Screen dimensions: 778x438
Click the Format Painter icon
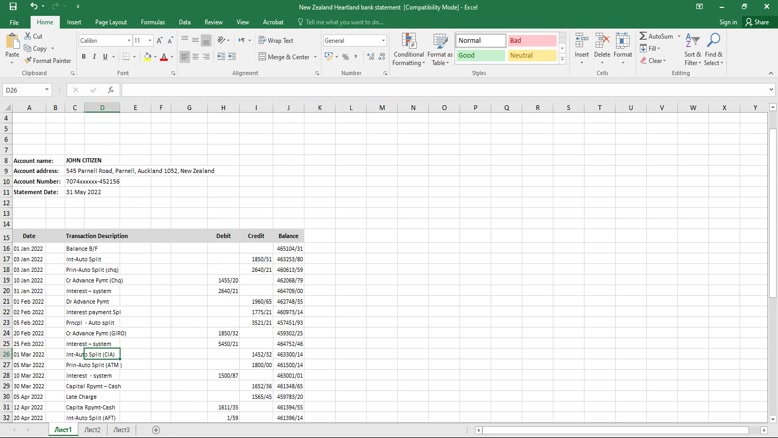(x=28, y=61)
